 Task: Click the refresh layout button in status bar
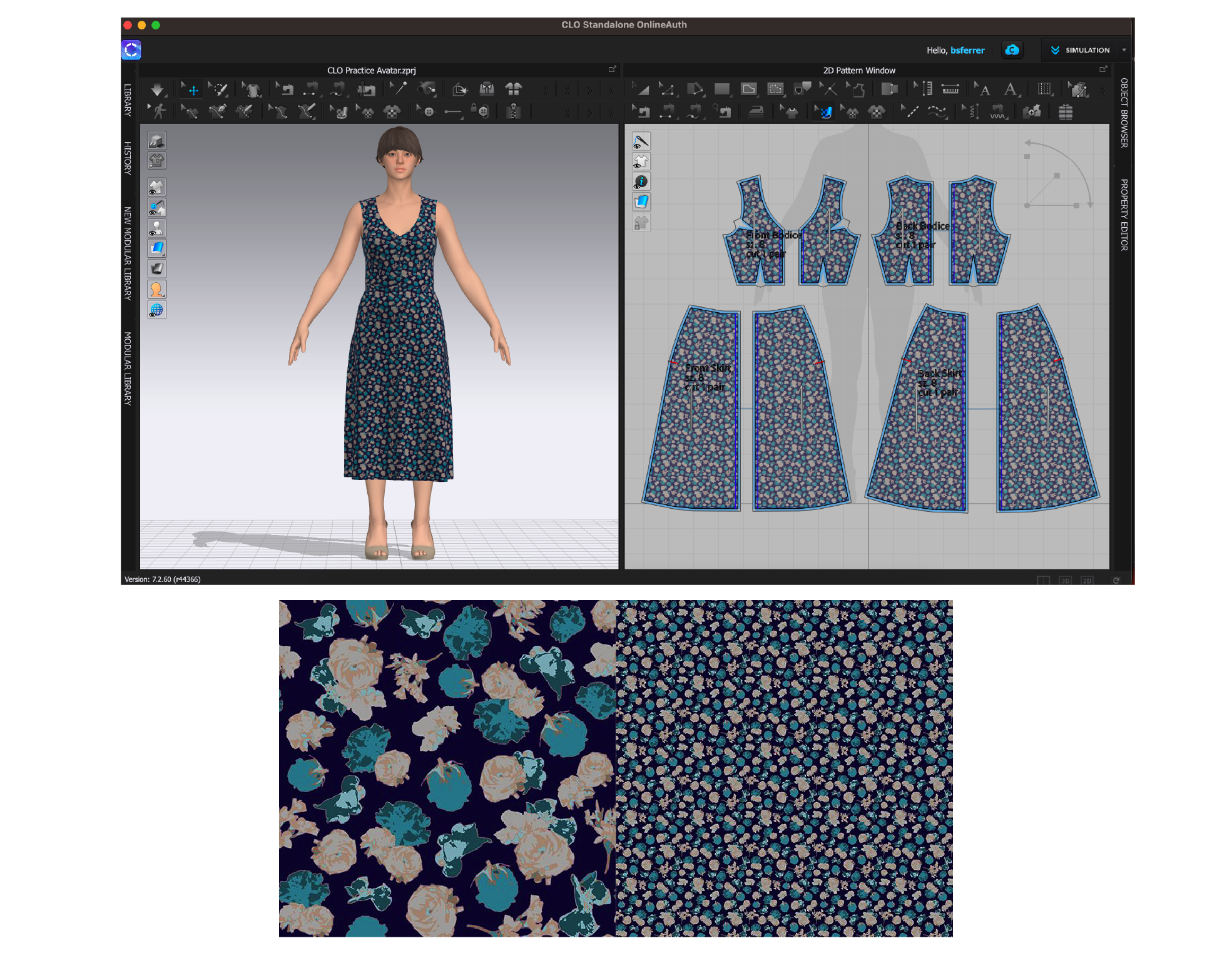click(x=1116, y=580)
